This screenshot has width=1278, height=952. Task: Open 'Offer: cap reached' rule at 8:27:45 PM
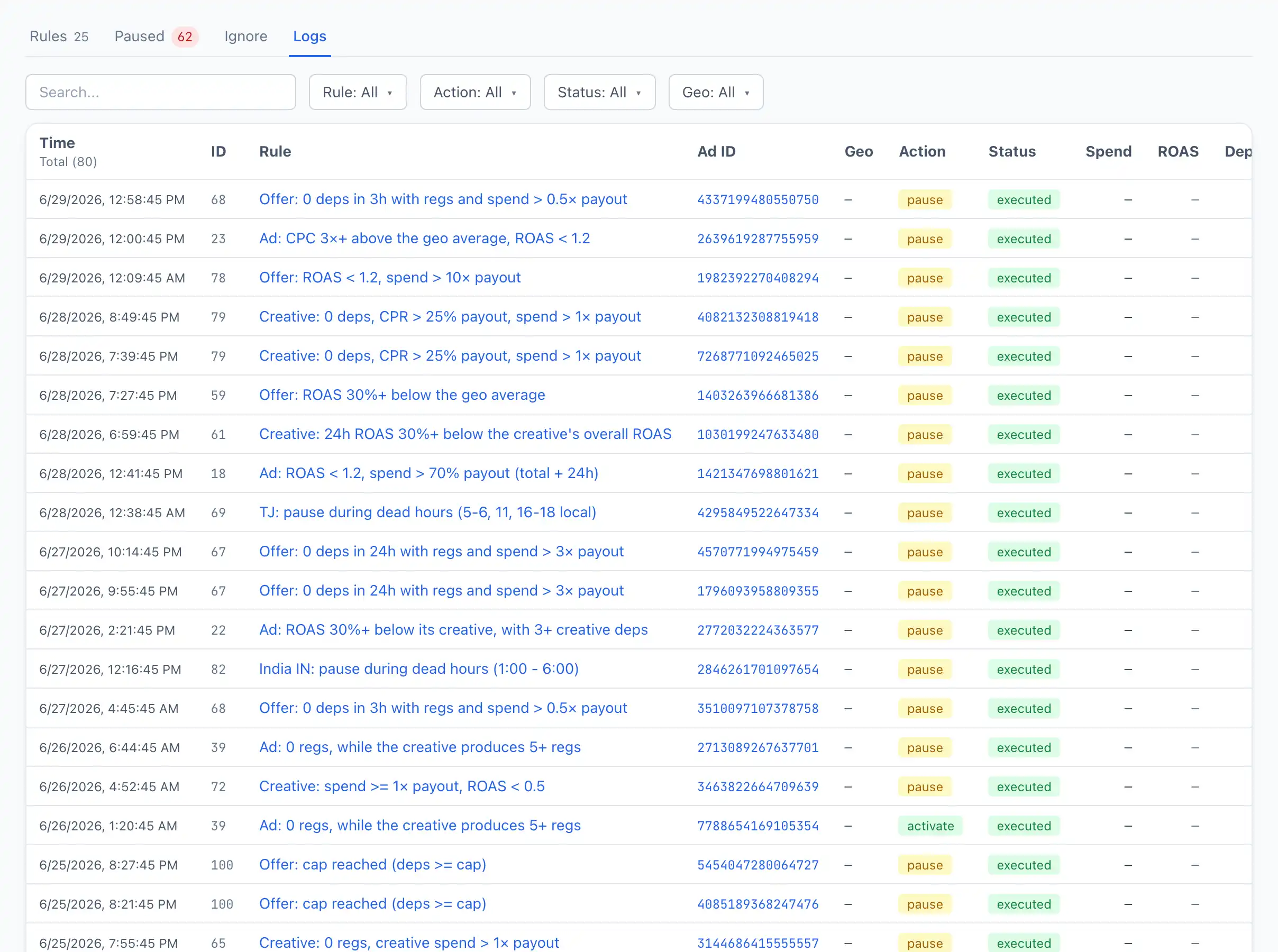pyautogui.click(x=372, y=866)
